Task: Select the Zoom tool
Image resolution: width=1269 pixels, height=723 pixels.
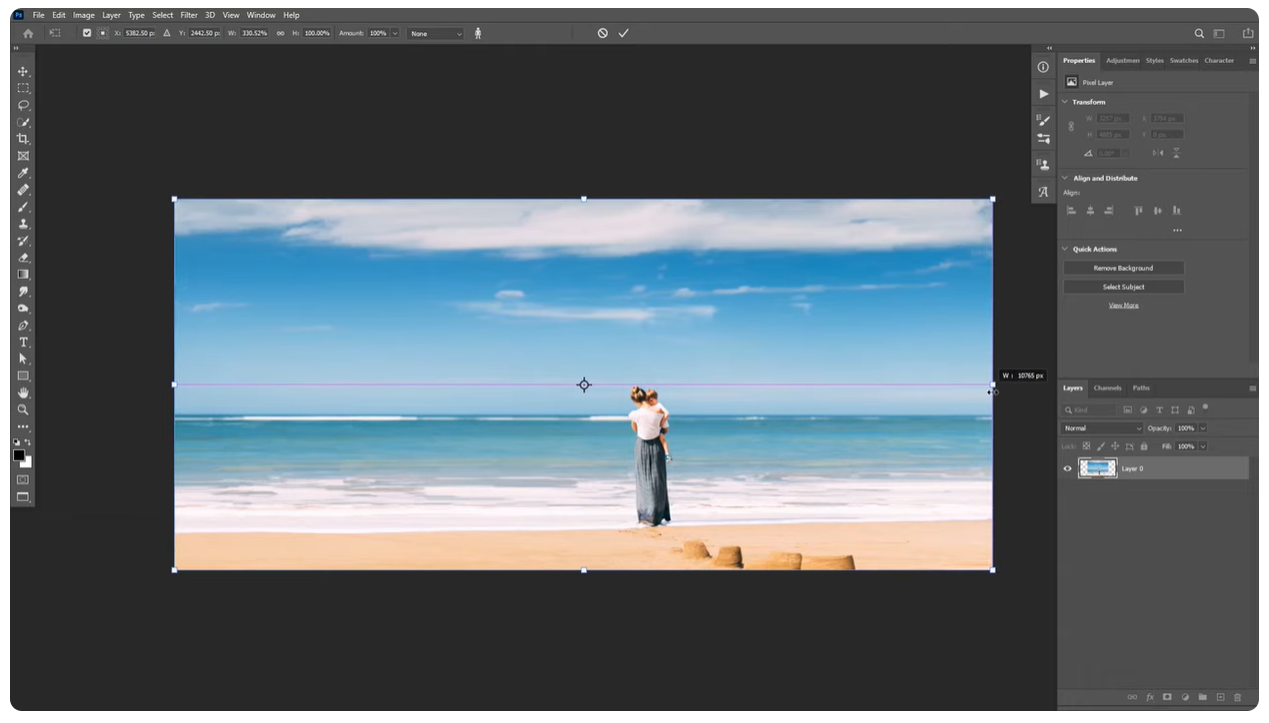Action: tap(23, 410)
